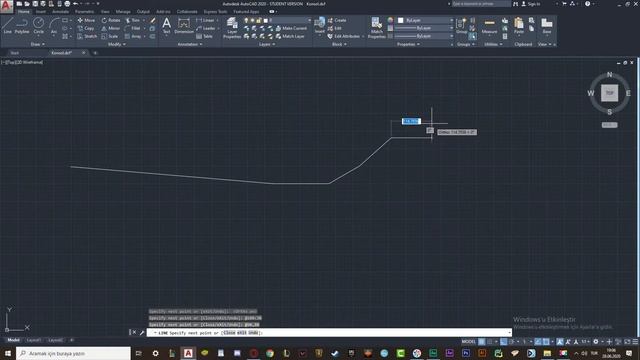
Task: Click the Linear dimension tool
Action: pyautogui.click(x=205, y=20)
